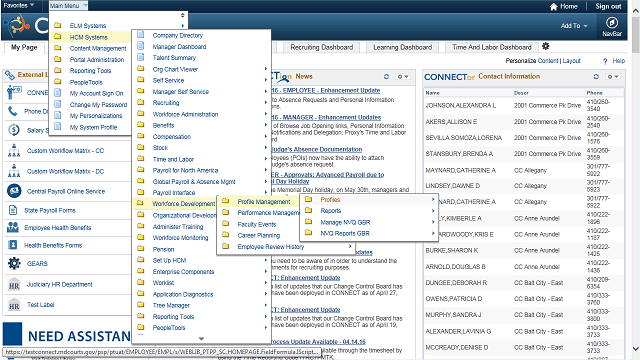Image resolution: width=640 pixels, height=360 pixels.
Task: Switch to Time And Labor Dashboard tab
Action: [491, 47]
